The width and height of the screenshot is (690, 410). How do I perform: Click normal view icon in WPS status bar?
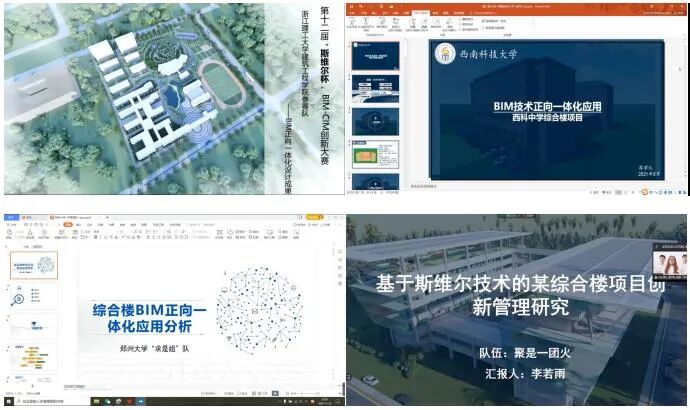tap(253, 393)
